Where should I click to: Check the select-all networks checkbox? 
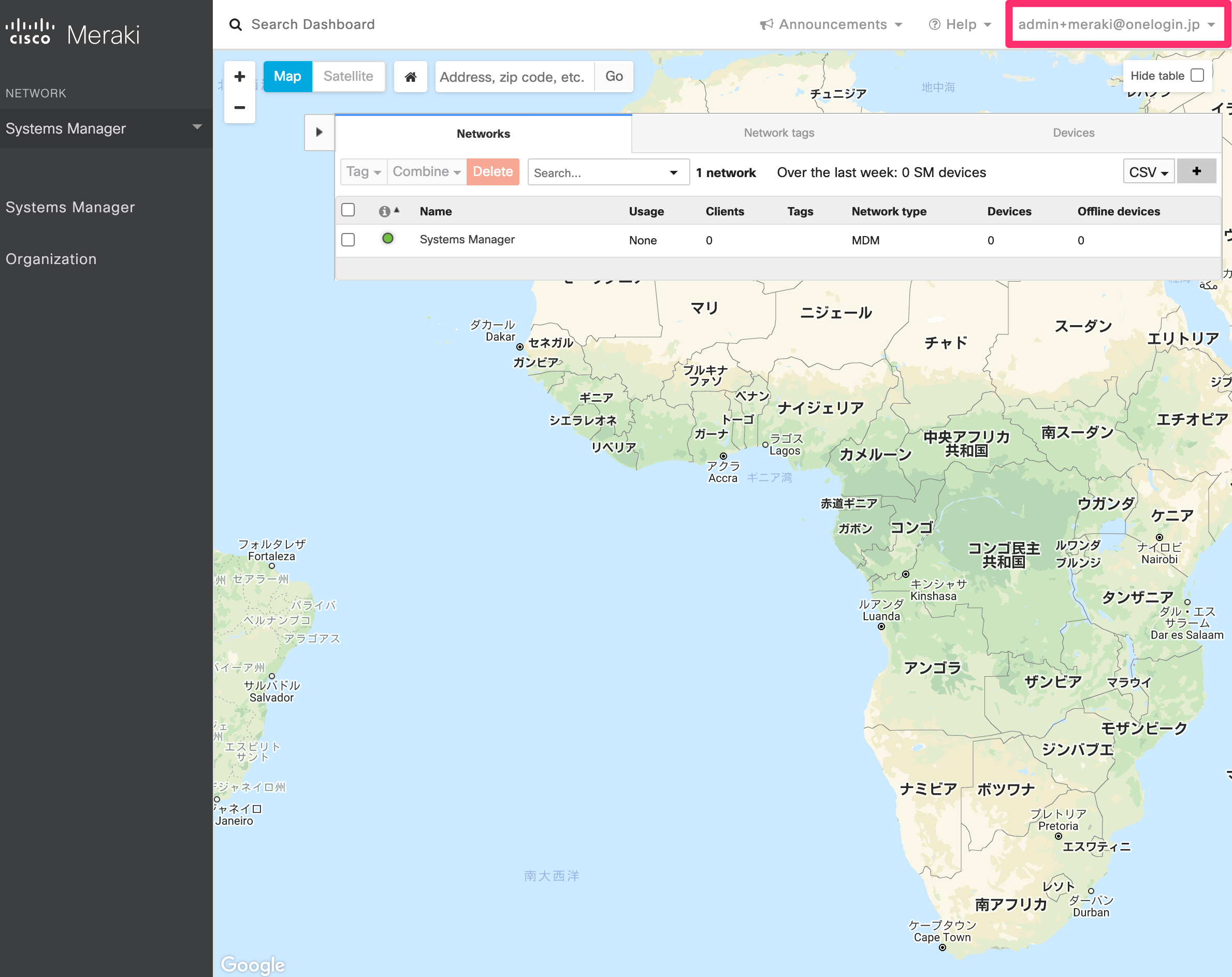click(348, 210)
